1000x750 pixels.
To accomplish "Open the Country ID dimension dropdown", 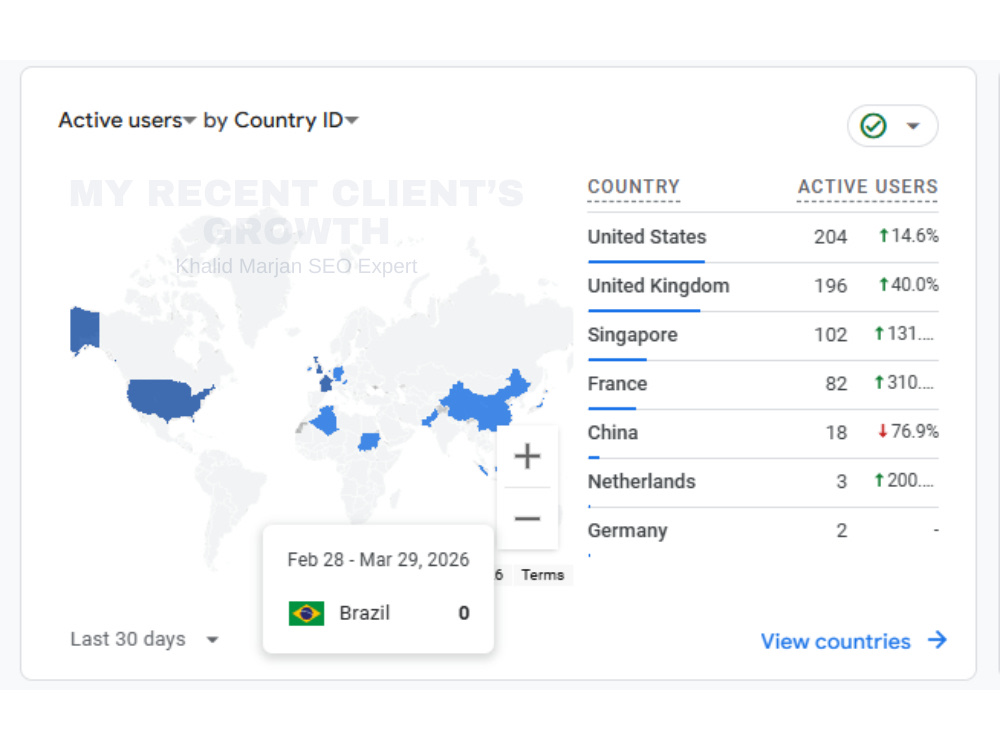I will 296,121.
